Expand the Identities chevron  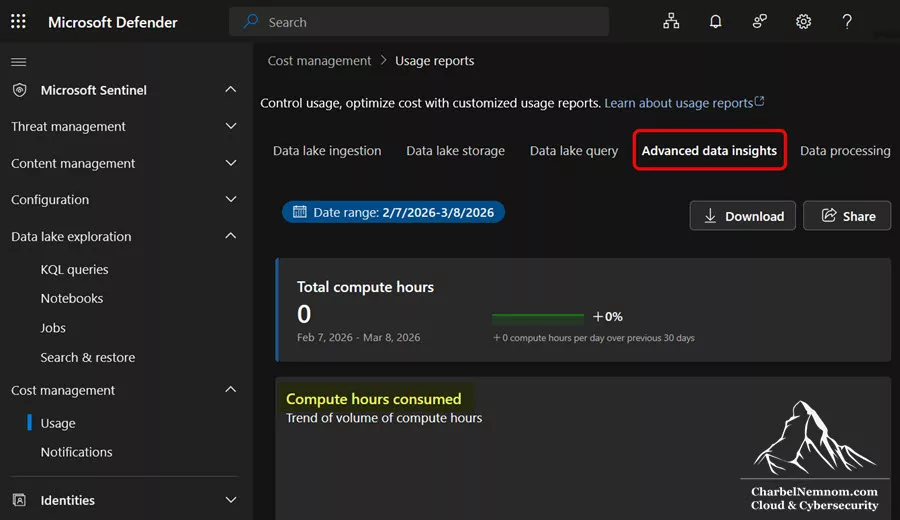pos(231,500)
